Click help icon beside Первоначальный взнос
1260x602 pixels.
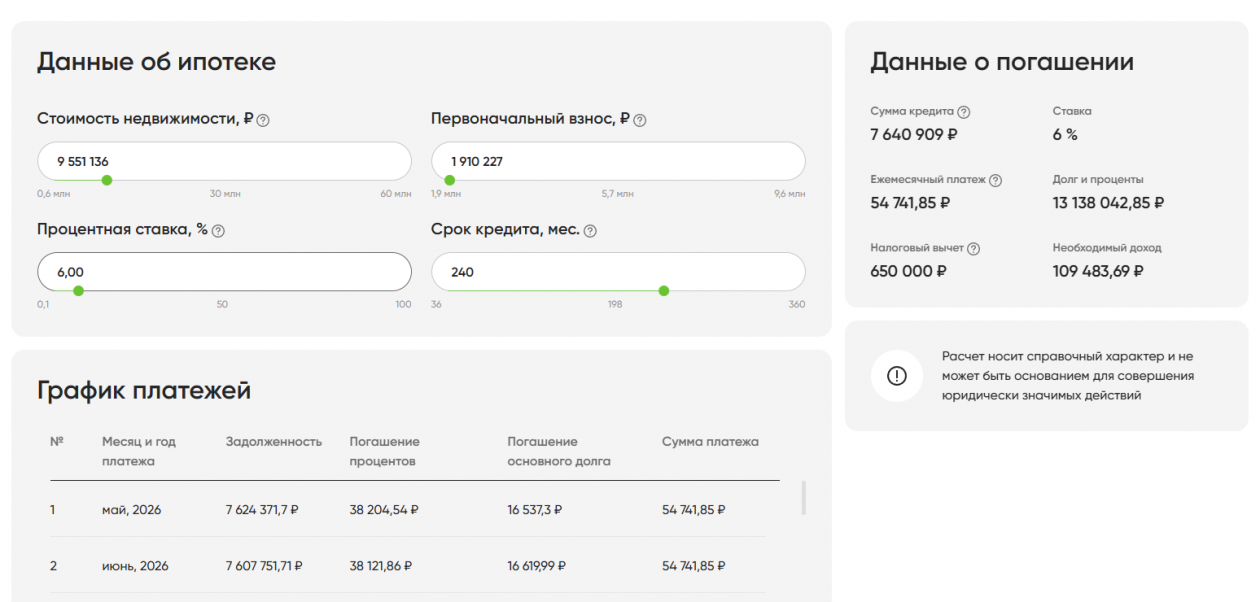tap(640, 120)
